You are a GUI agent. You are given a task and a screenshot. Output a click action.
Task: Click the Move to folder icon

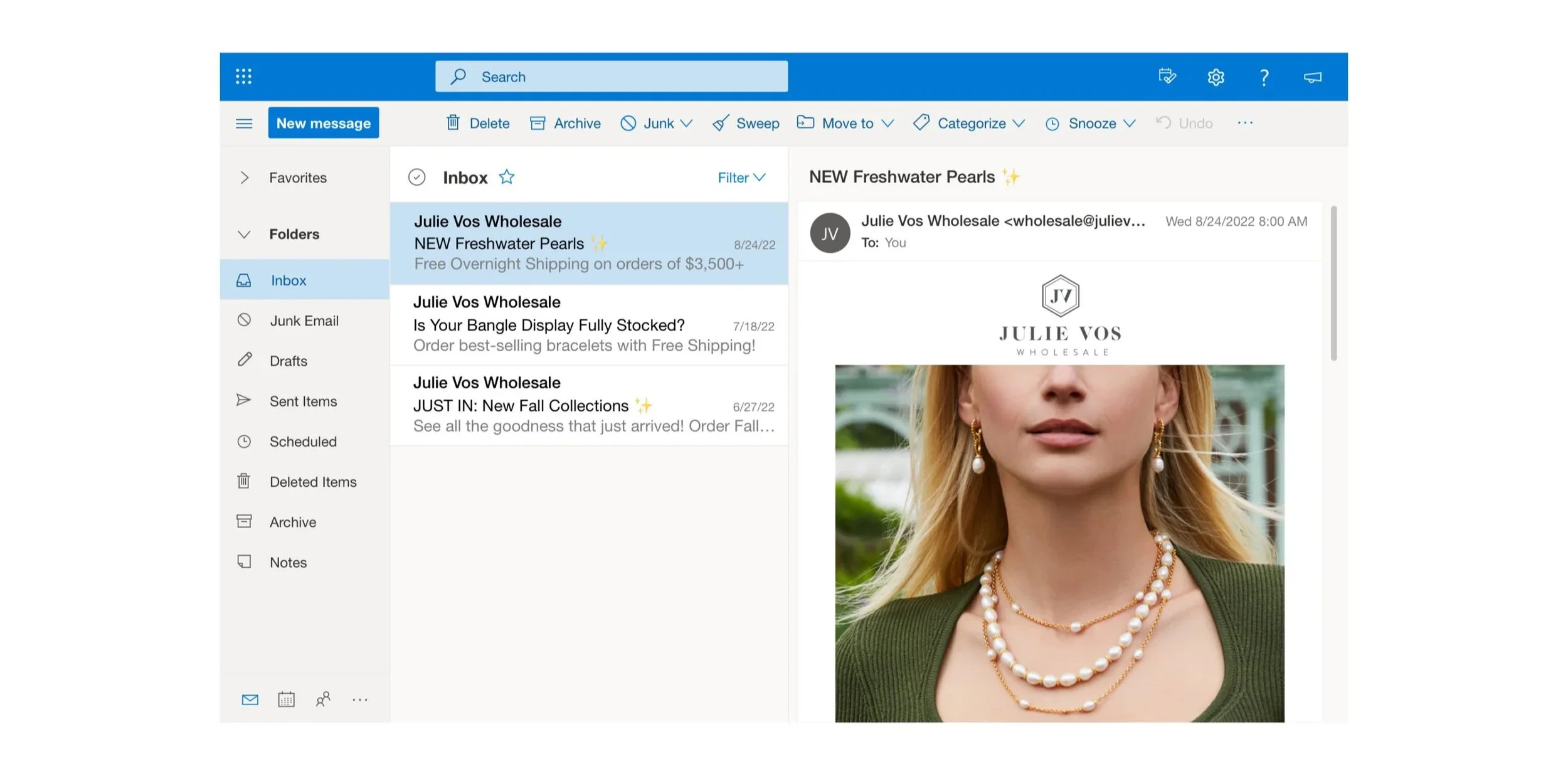[805, 122]
